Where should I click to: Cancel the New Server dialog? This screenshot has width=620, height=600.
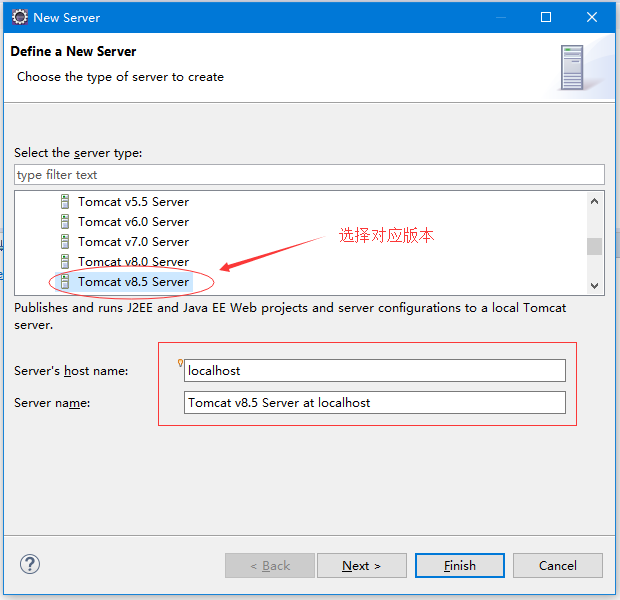tap(557, 566)
